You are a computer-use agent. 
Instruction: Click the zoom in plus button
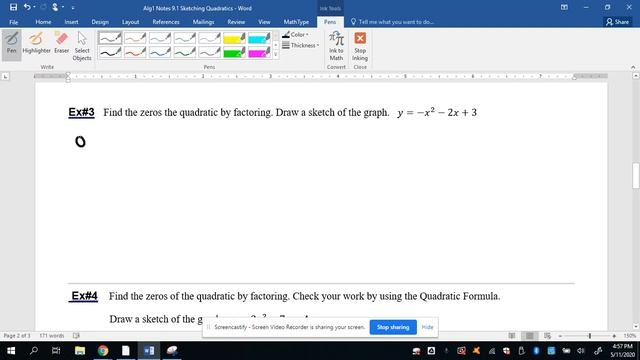click(614, 336)
